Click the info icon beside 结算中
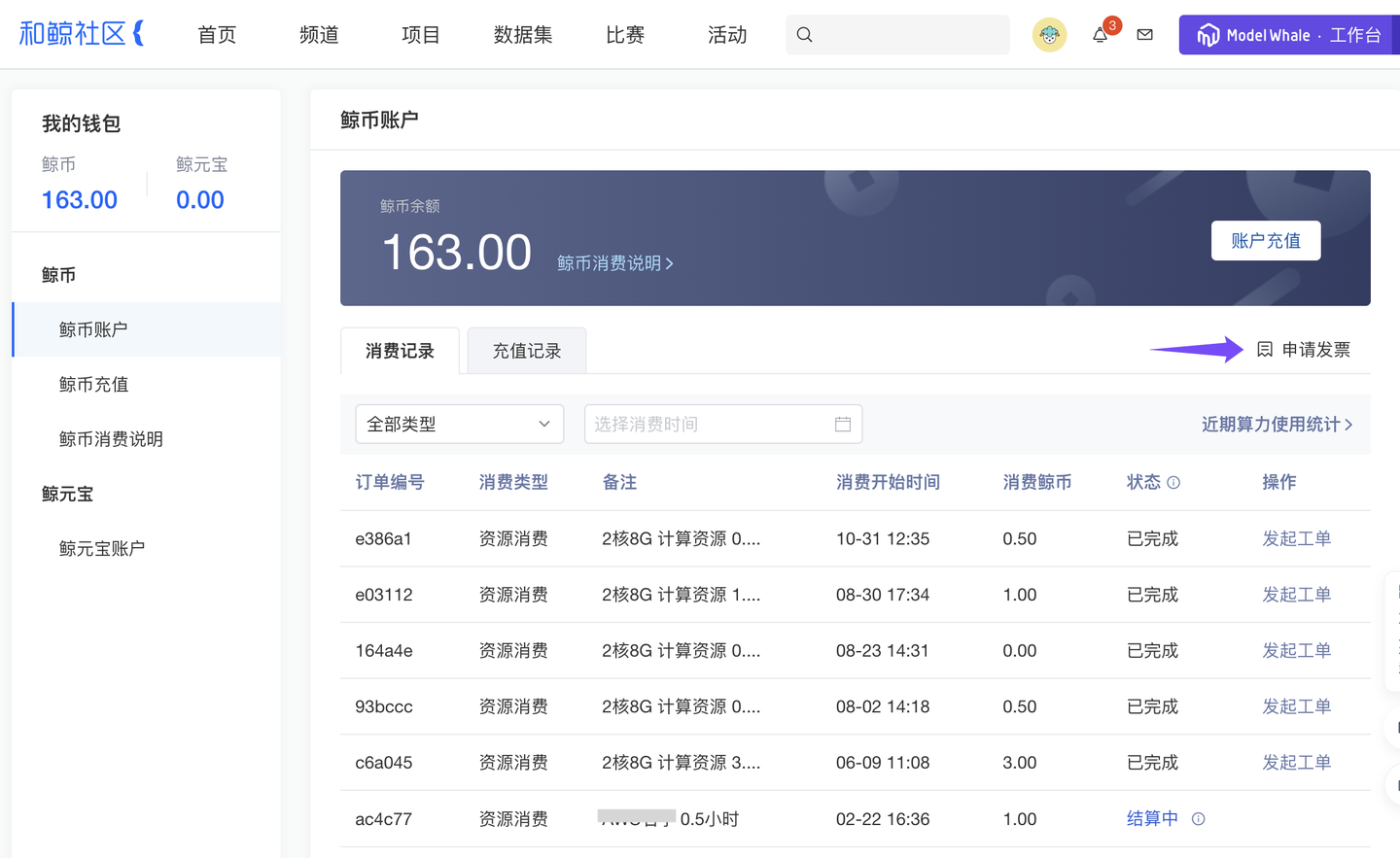Viewport: 1400px width, 858px height. pos(1198,819)
